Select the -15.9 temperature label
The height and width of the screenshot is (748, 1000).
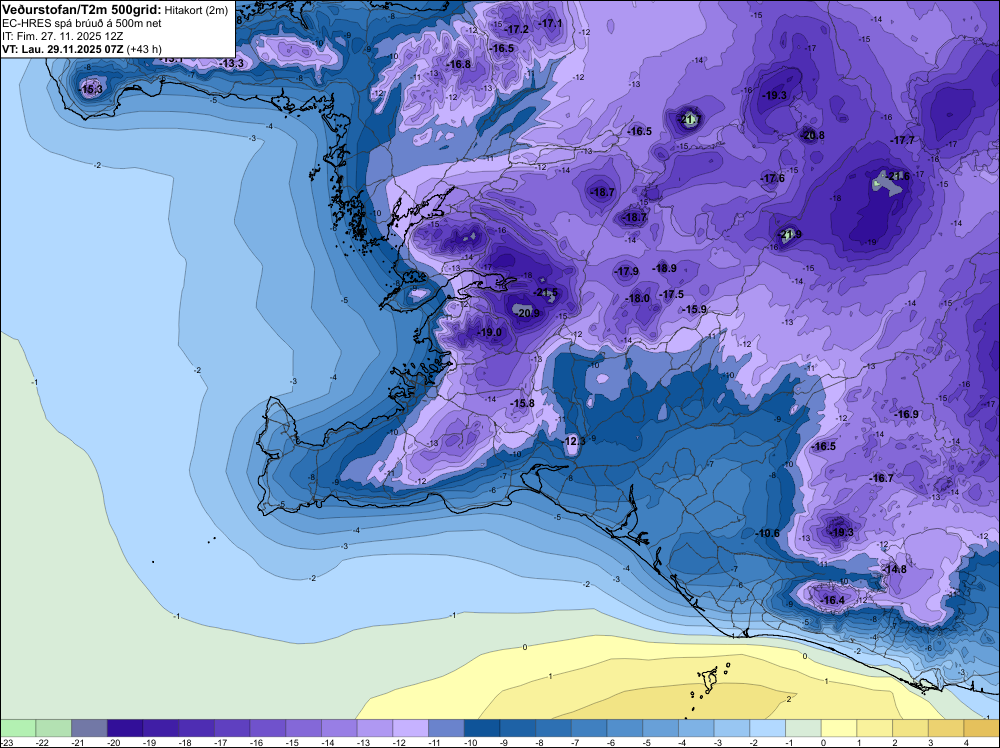pyautogui.click(x=695, y=309)
